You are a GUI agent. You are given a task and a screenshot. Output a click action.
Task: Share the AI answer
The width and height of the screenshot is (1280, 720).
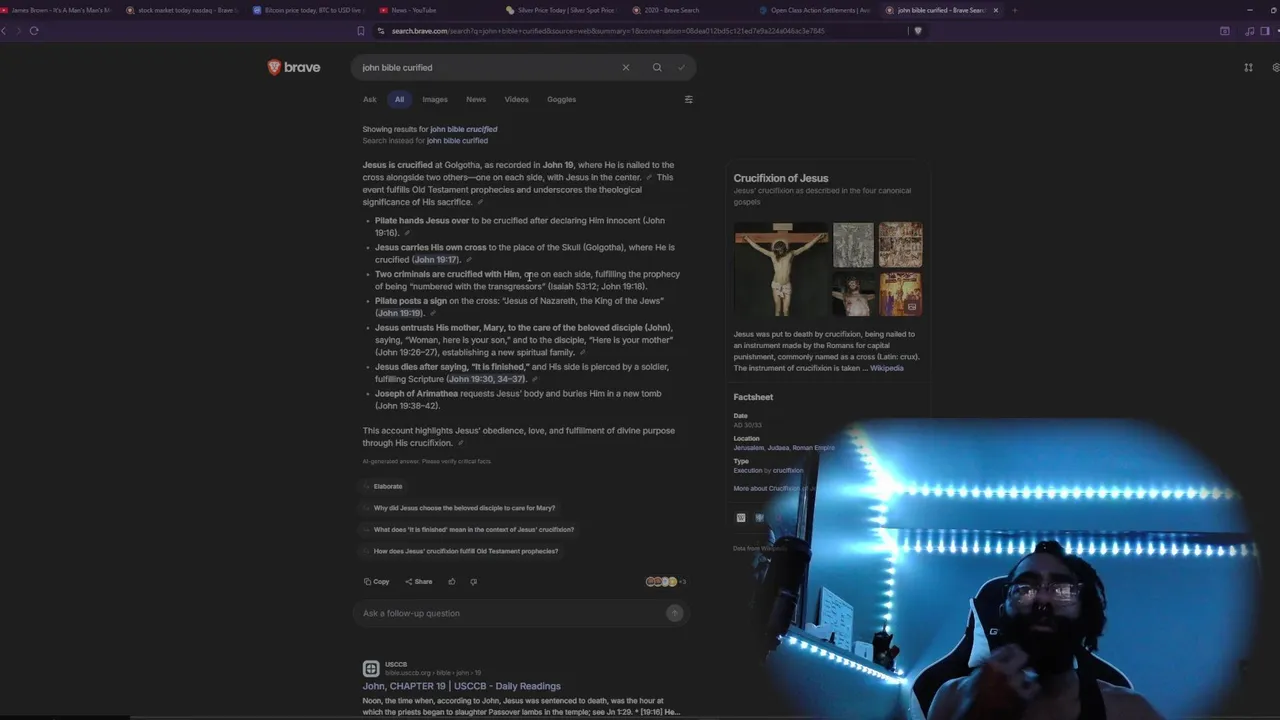coord(419,581)
